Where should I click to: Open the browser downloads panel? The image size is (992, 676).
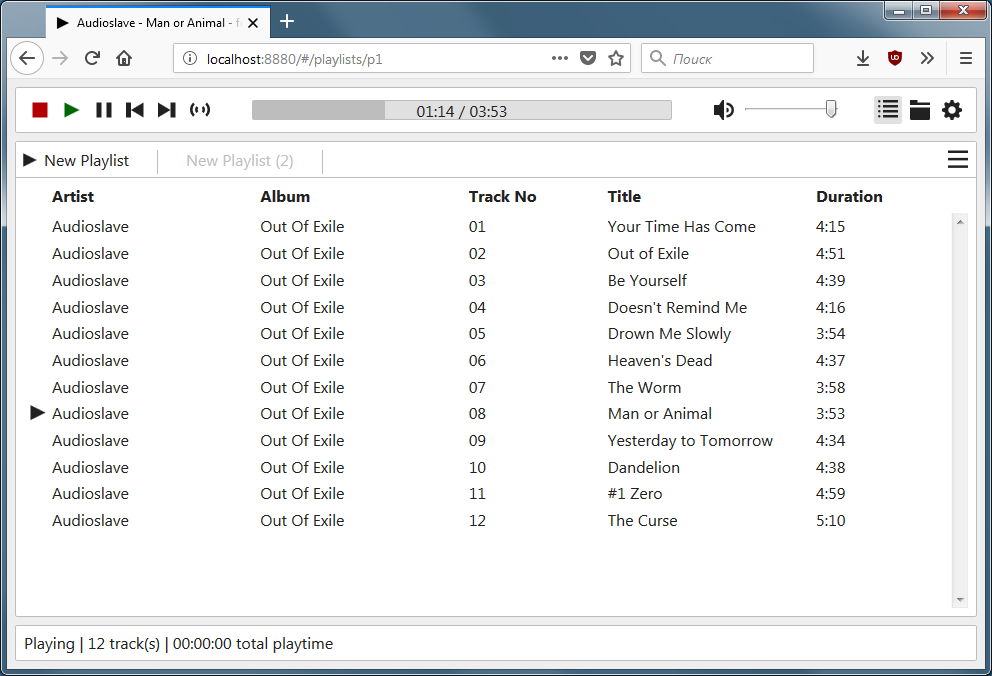click(862, 58)
